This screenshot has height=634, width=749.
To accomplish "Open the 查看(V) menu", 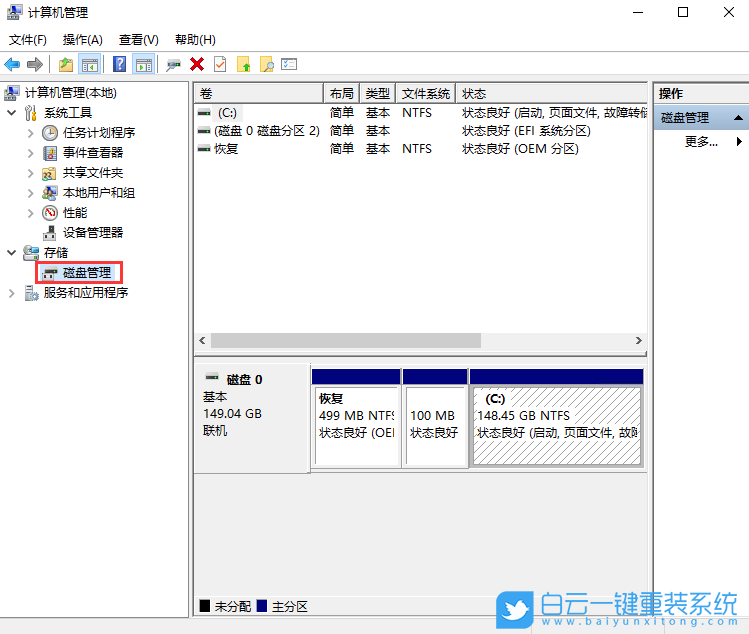I will pos(139,40).
